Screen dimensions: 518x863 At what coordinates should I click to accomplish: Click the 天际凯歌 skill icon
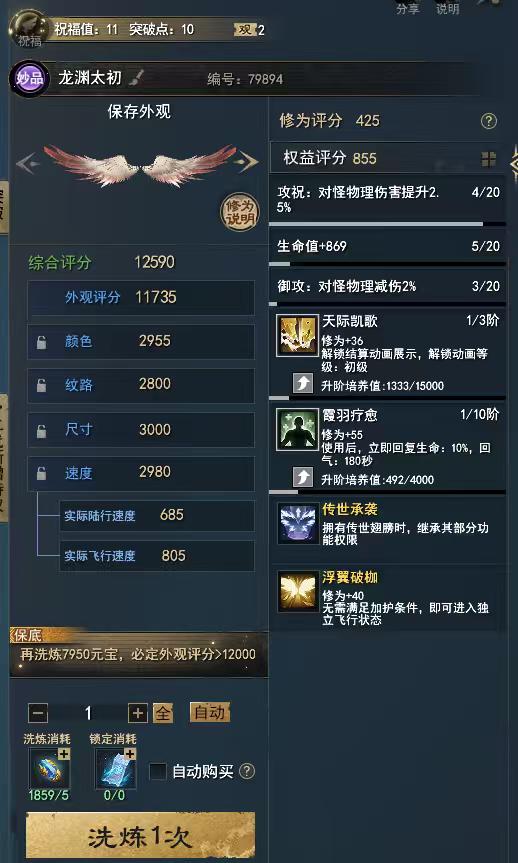(x=298, y=336)
